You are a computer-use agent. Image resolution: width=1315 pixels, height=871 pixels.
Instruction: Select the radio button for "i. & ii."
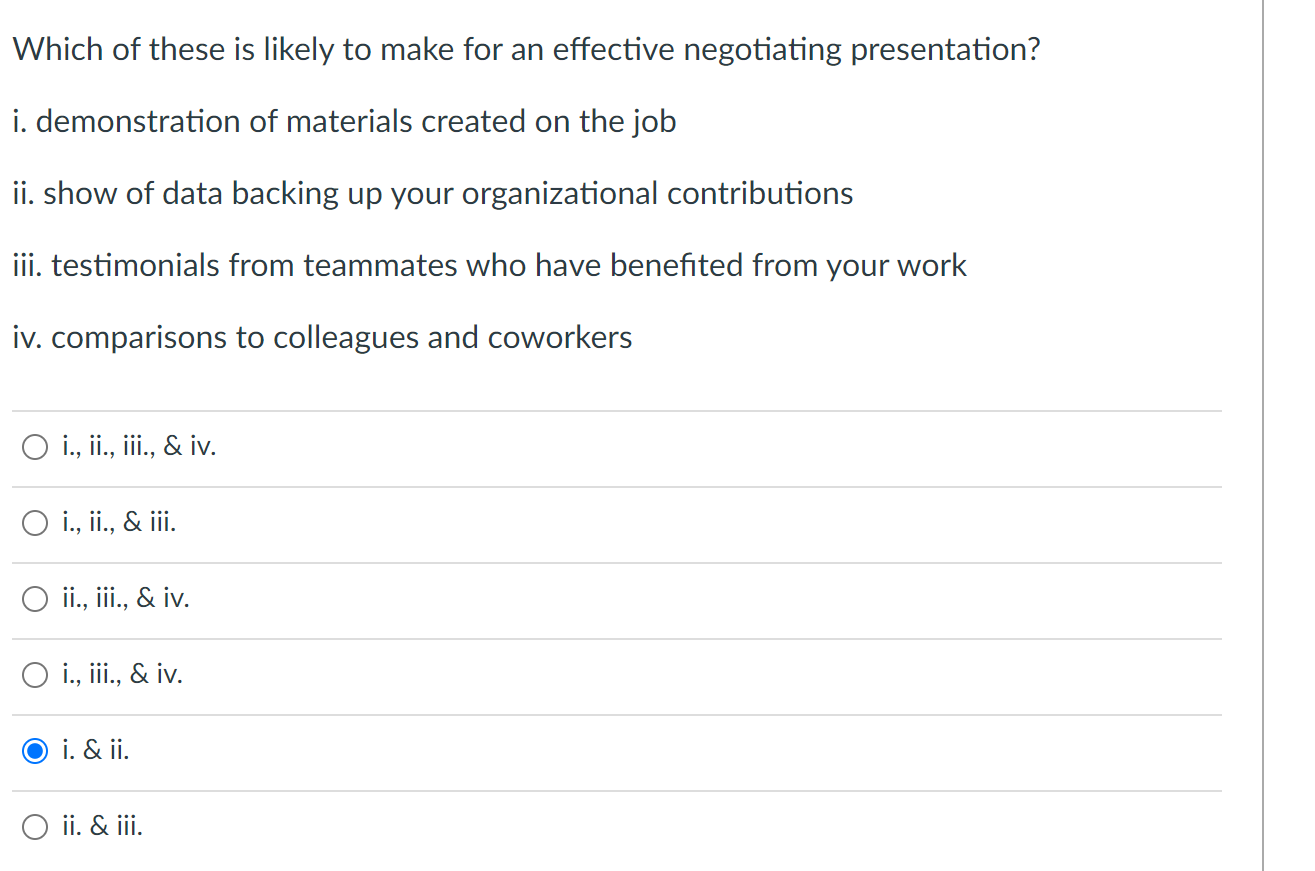coord(34,750)
